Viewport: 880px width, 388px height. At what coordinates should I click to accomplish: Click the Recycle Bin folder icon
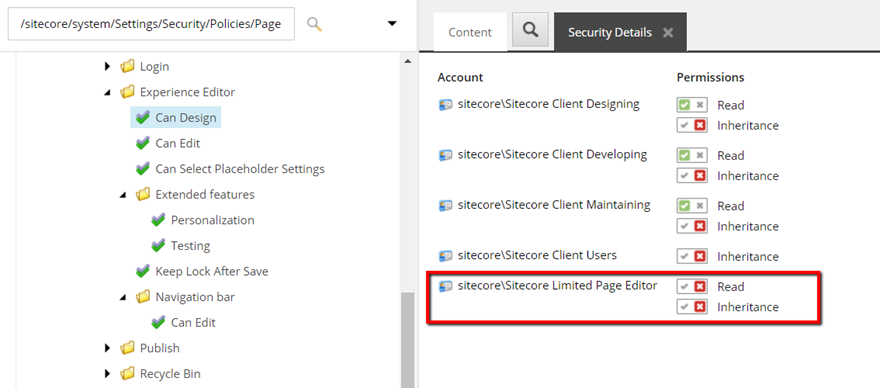click(128, 373)
